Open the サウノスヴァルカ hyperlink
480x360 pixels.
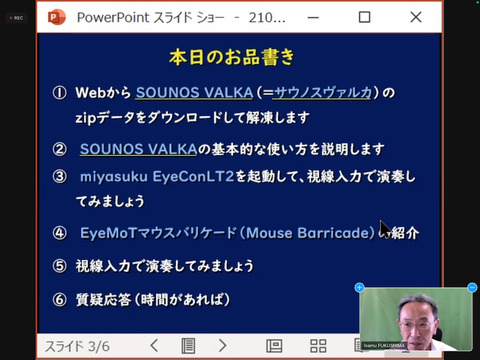pyautogui.click(x=322, y=93)
